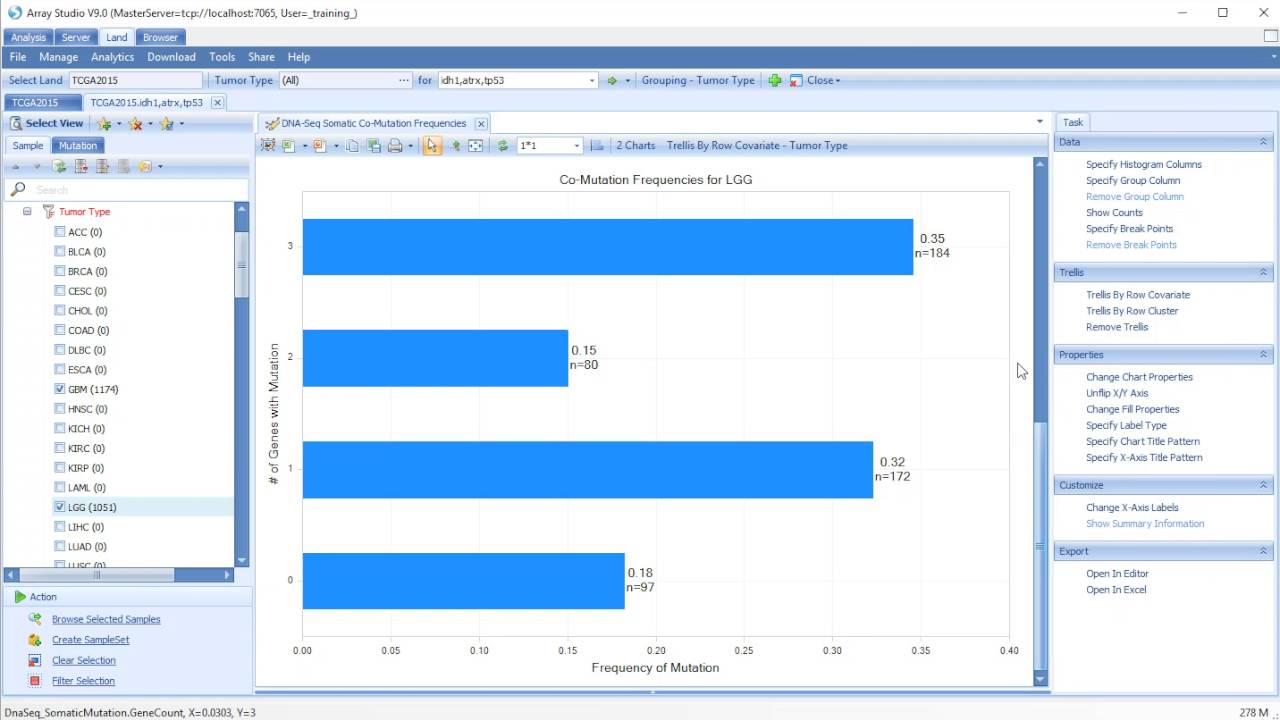Check the ACC (0) checkbox
The image size is (1280, 720).
click(60, 232)
